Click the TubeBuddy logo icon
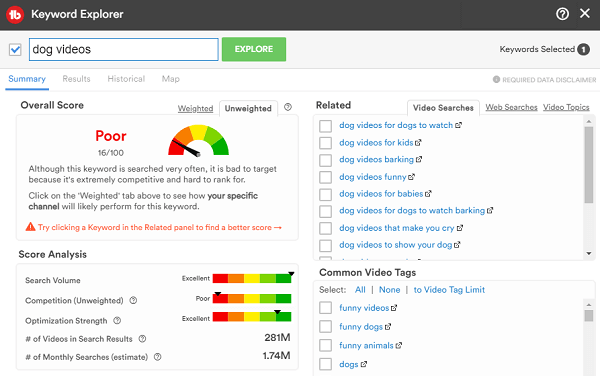600x376 pixels. pyautogui.click(x=15, y=15)
